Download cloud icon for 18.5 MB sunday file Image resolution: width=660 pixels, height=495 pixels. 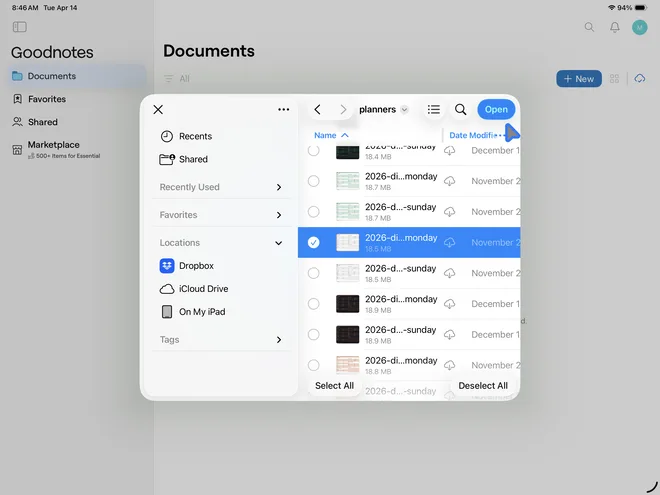[450, 273]
